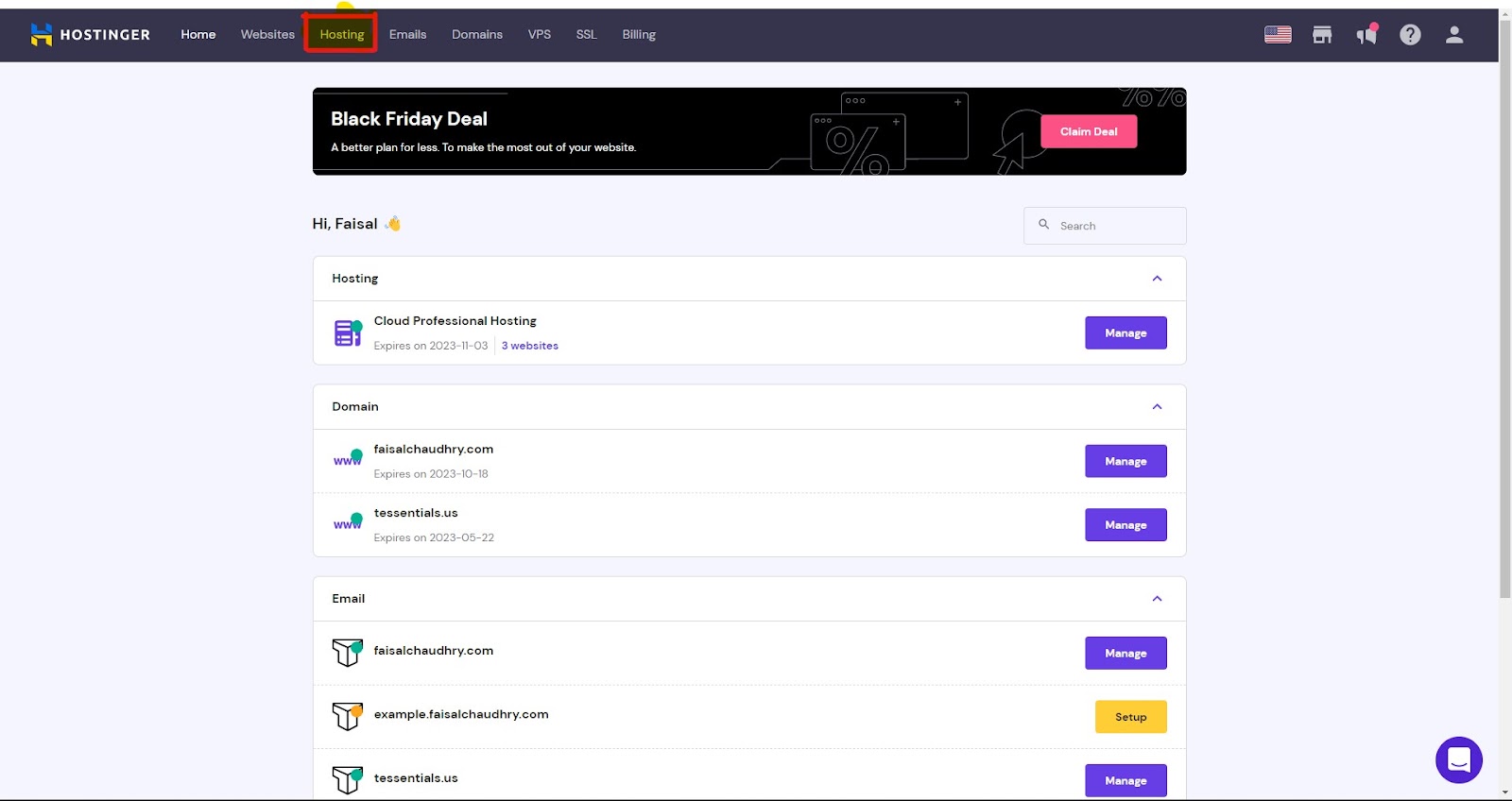Click the search magnifier icon
Viewport: 1512px width, 801px height.
[1044, 225]
